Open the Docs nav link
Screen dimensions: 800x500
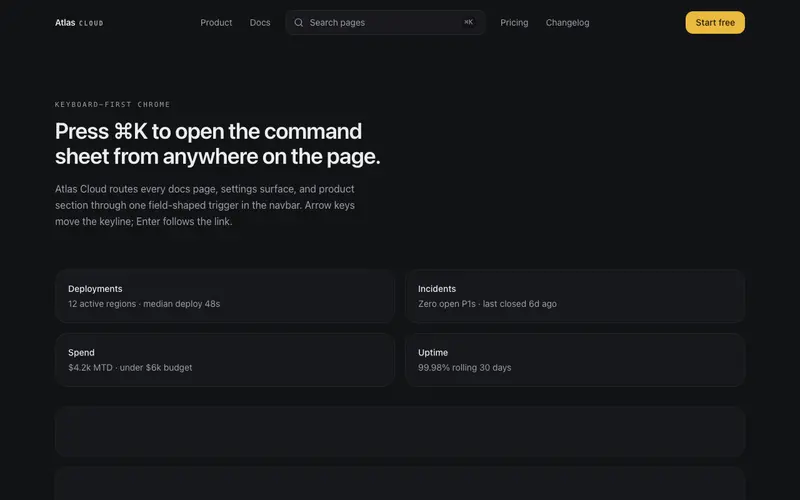tap(260, 23)
